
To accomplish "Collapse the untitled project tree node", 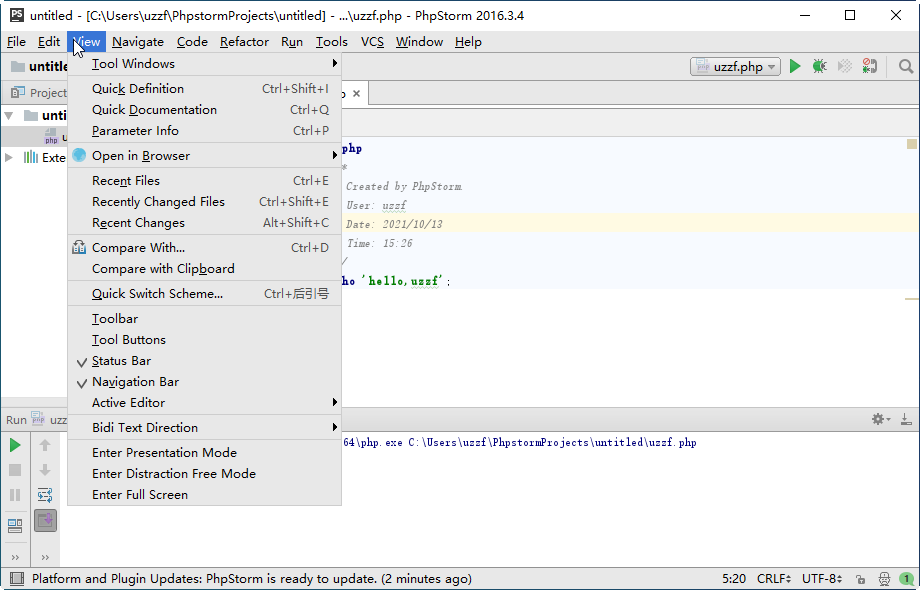I will coord(9,116).
